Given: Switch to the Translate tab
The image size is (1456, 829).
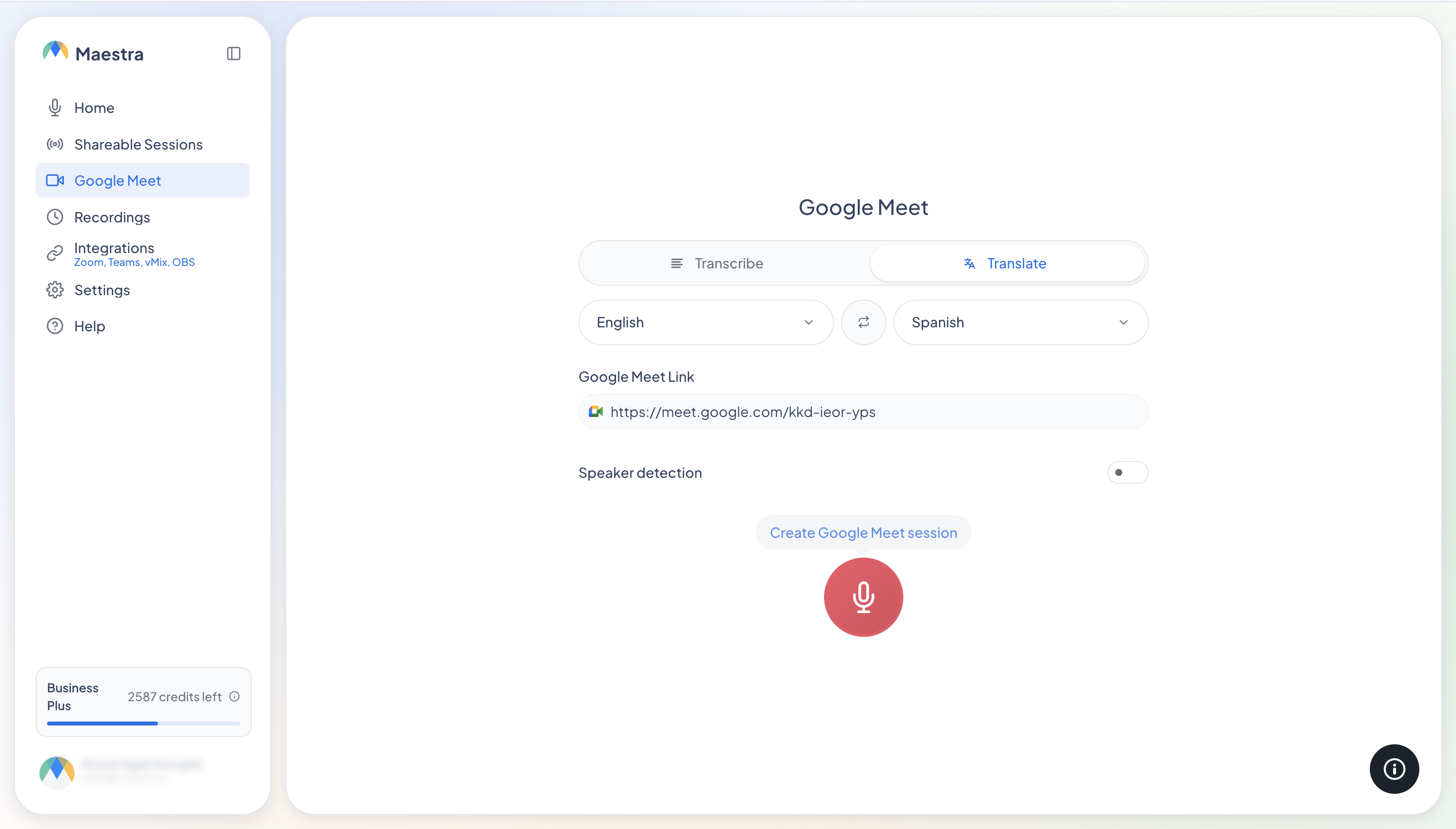Looking at the screenshot, I should coord(1007,263).
